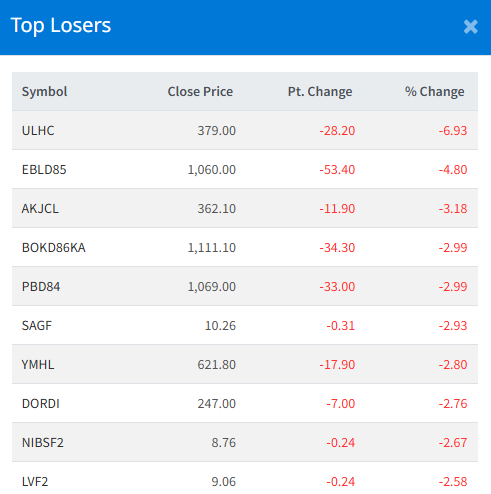Select the NIBSF2 symbol
This screenshot has width=491, height=494.
pyautogui.click(x=42, y=443)
